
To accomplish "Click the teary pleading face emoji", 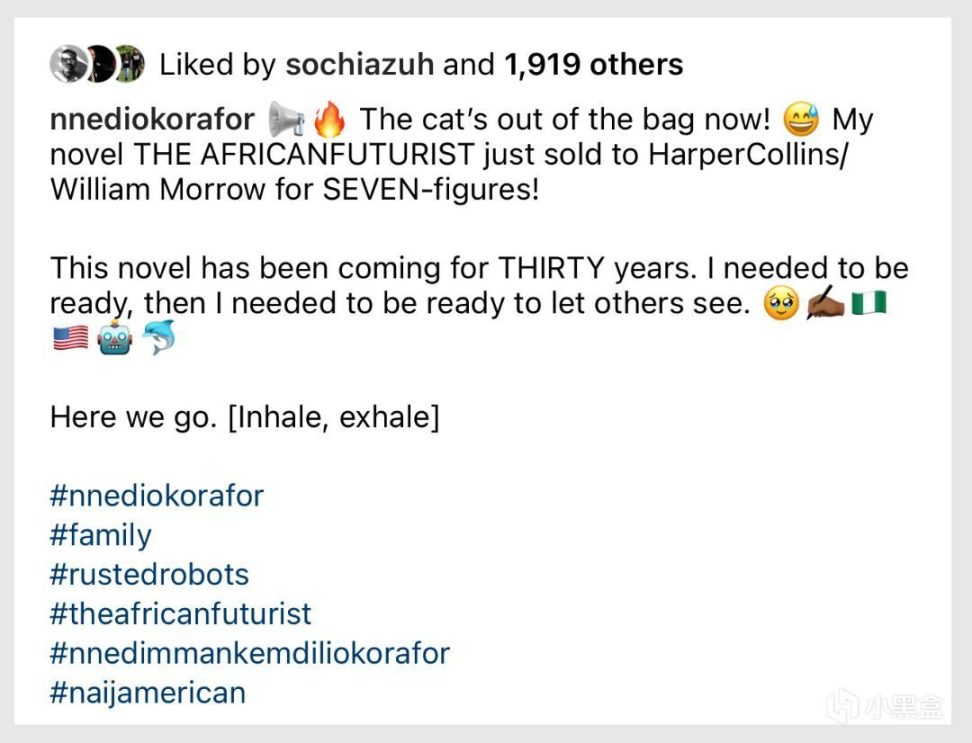I will [x=780, y=304].
